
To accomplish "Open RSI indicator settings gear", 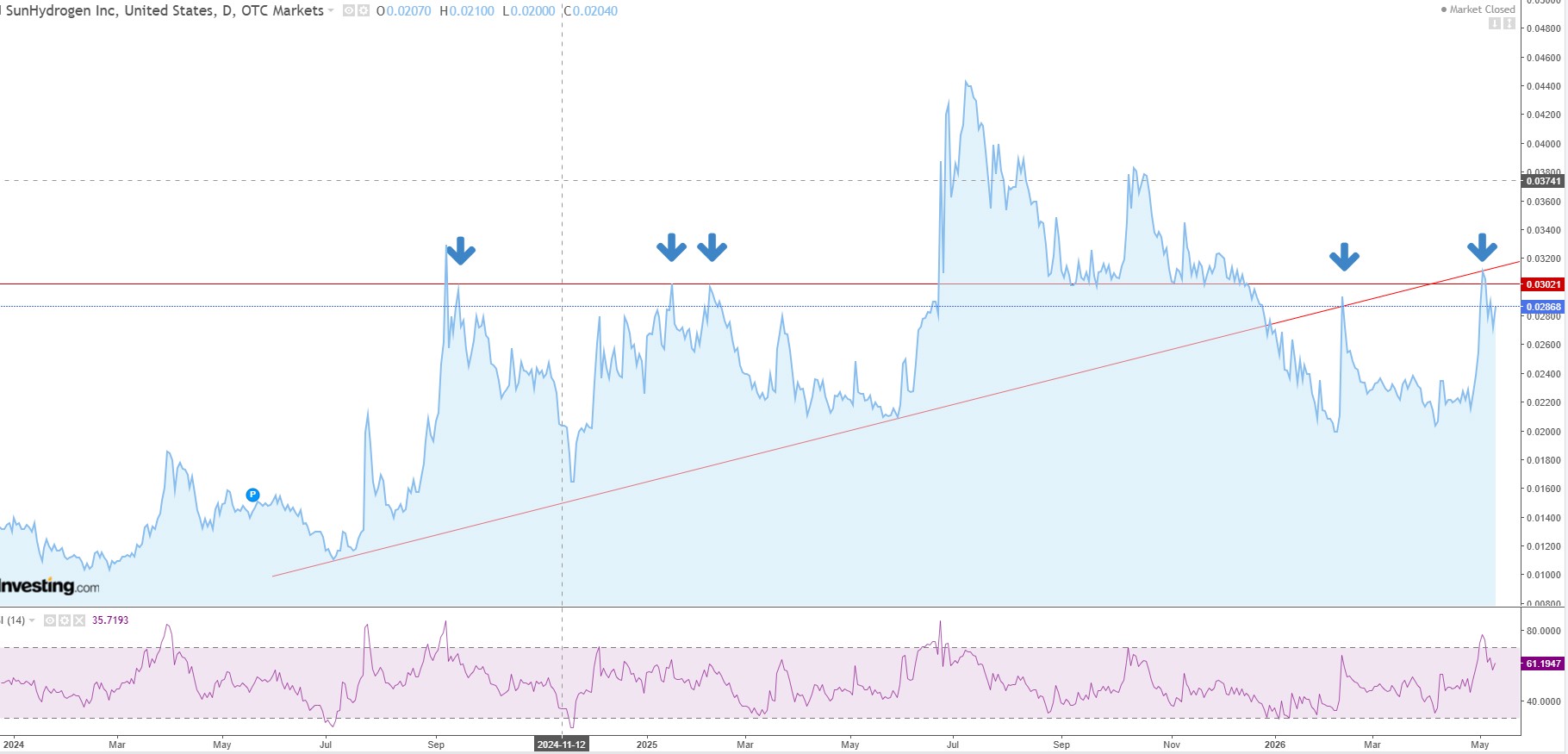I will tap(65, 620).
